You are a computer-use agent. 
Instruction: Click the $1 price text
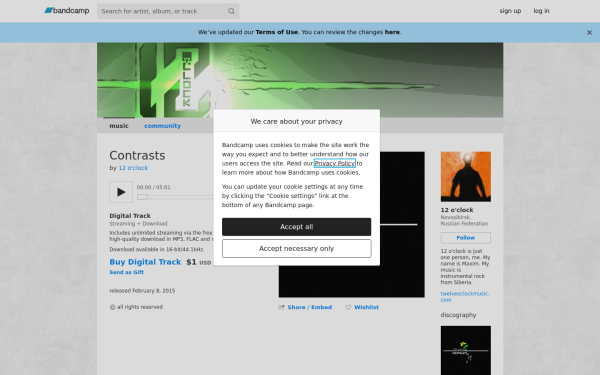(191, 262)
